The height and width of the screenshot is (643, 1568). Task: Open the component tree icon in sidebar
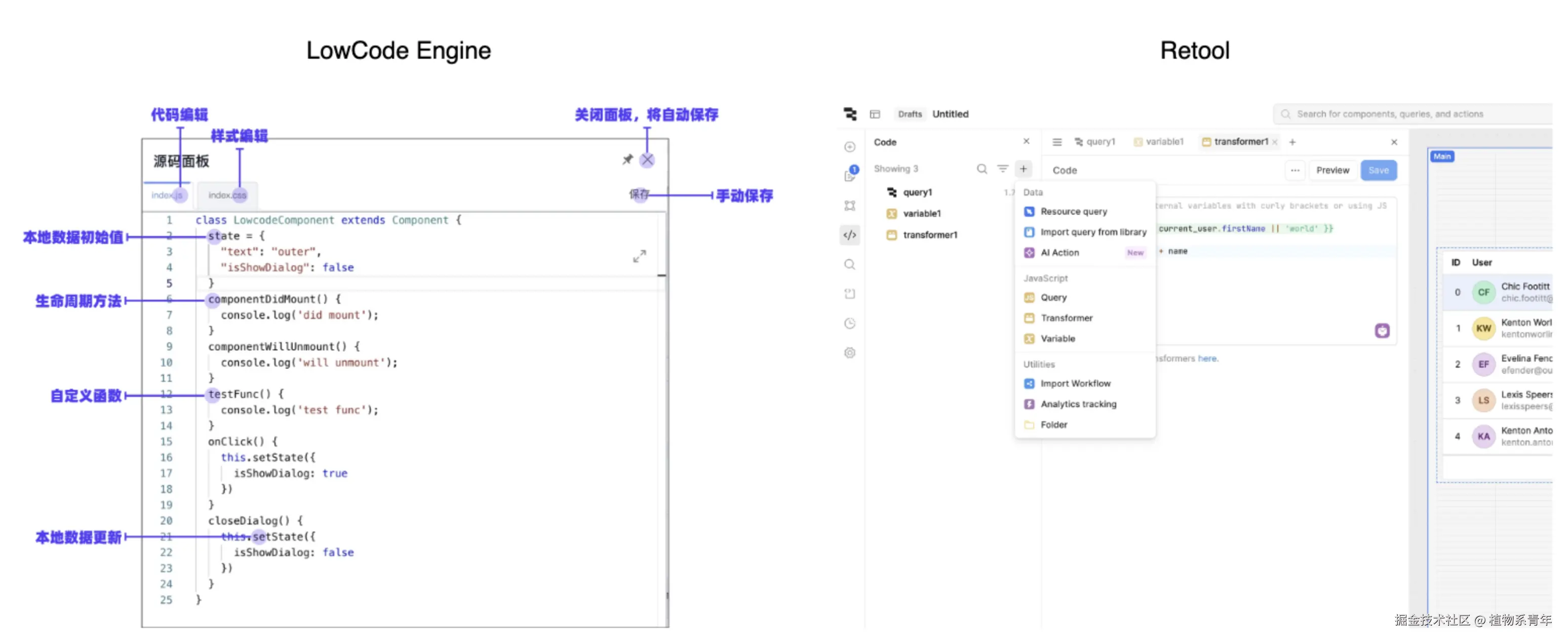[850, 206]
